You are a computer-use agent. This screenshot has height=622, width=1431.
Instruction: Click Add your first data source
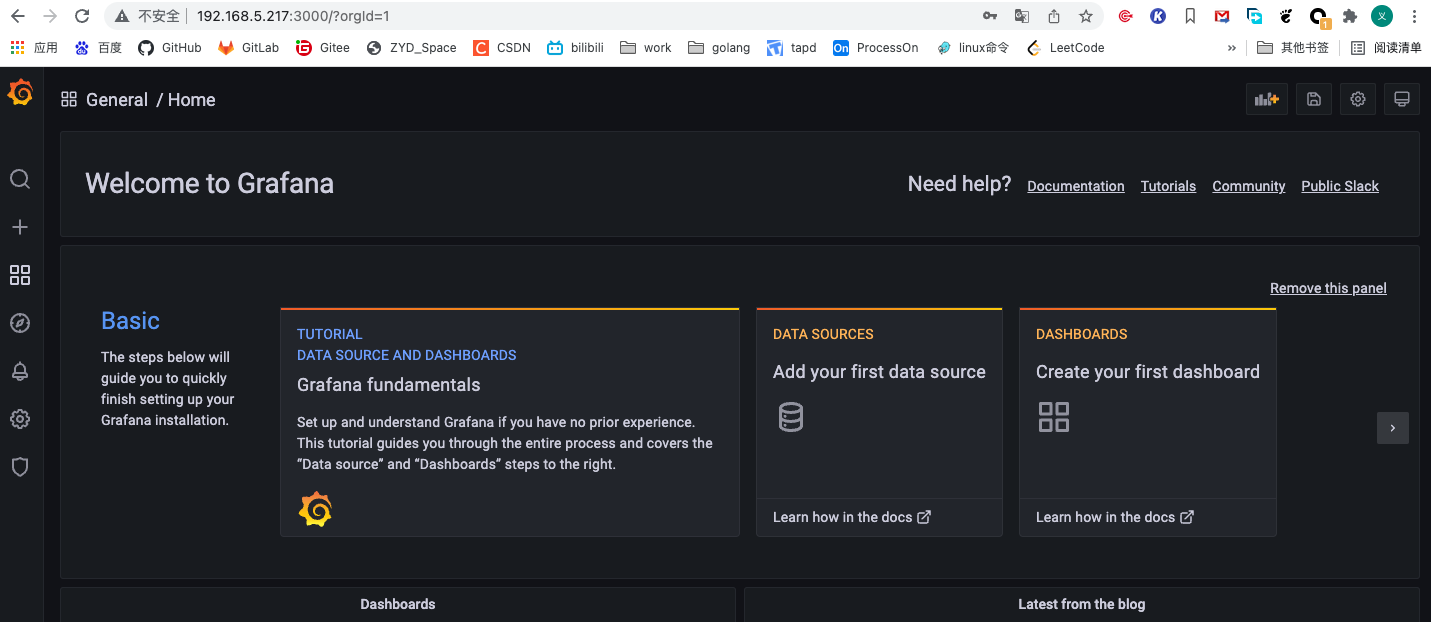pyautogui.click(x=879, y=372)
